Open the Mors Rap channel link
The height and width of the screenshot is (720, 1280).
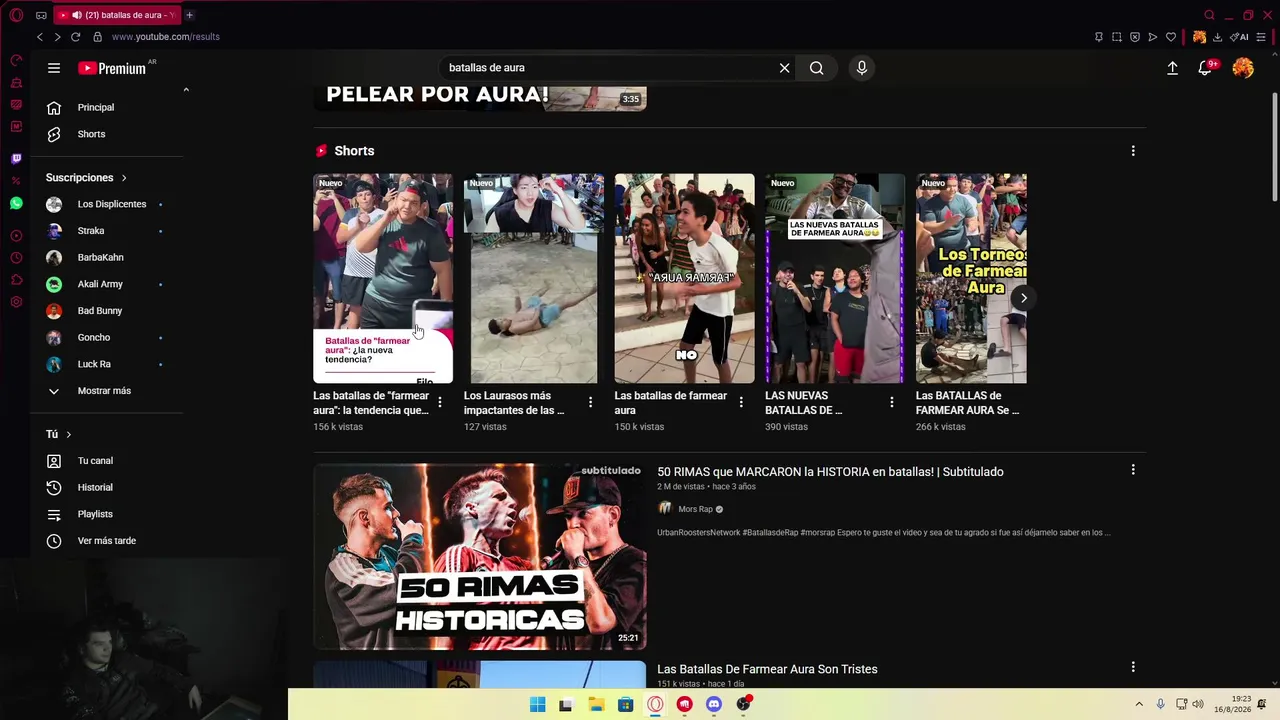pos(695,509)
